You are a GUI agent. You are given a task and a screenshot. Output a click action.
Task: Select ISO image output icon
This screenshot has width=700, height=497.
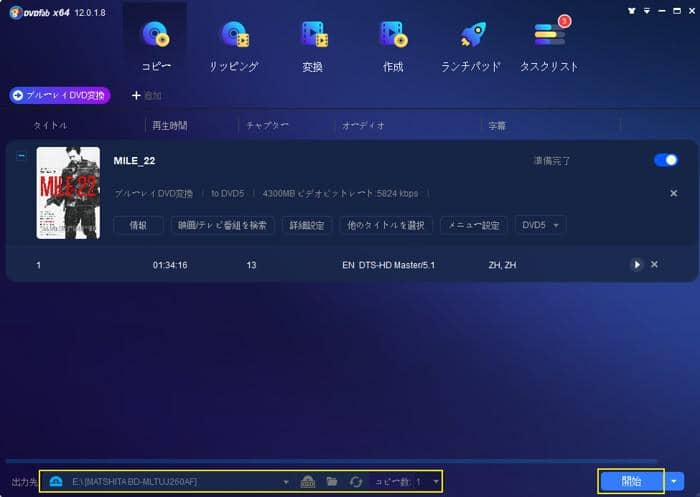[x=308, y=481]
